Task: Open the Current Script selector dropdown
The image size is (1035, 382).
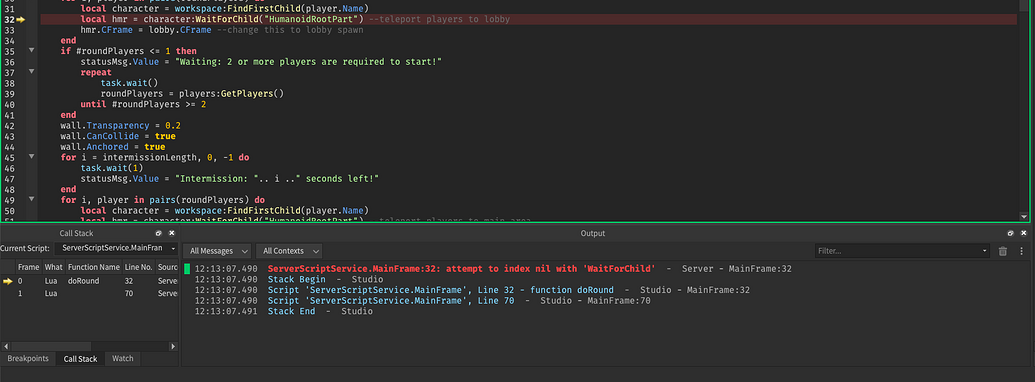Action: 116,248
